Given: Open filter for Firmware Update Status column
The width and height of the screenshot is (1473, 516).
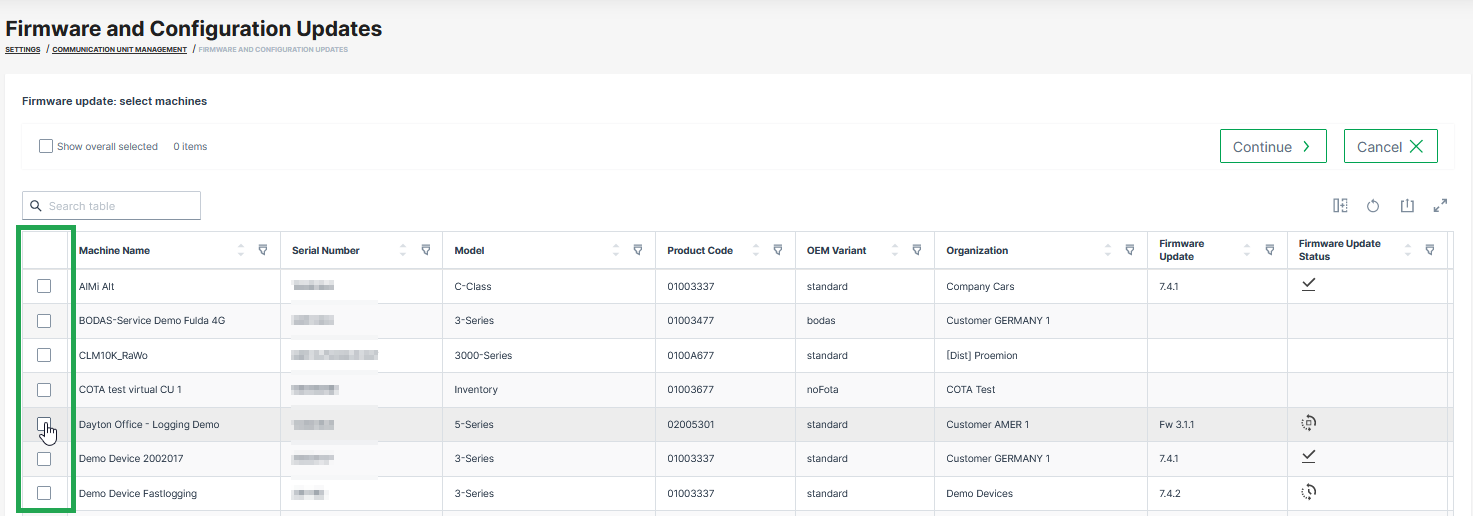Looking at the screenshot, I should 1429,250.
